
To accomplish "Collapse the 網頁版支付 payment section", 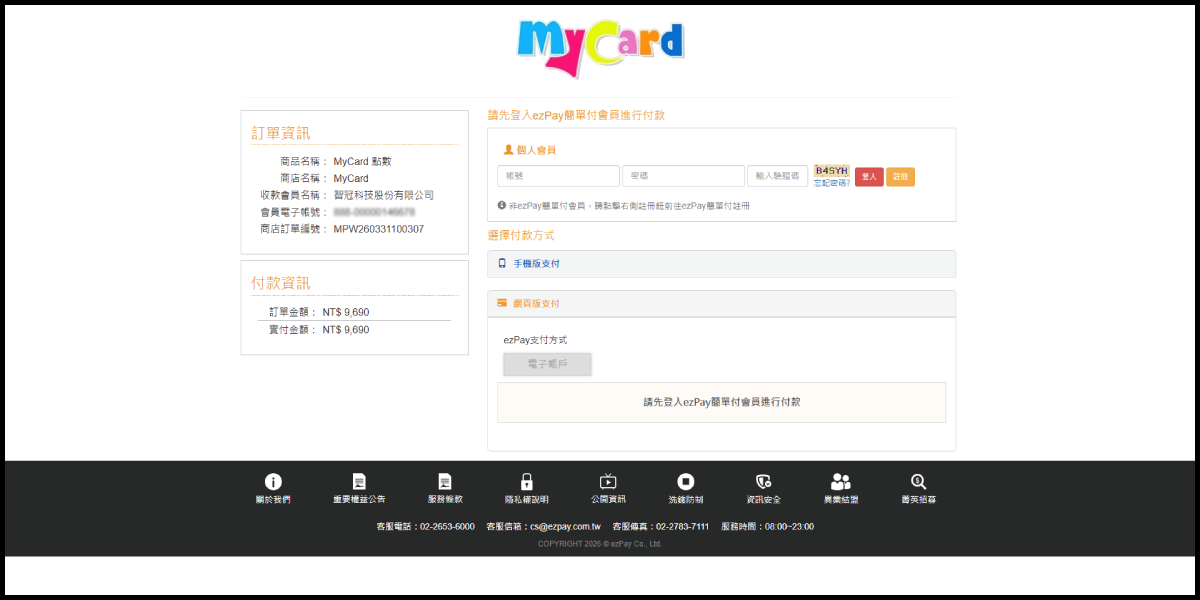I will [x=536, y=303].
